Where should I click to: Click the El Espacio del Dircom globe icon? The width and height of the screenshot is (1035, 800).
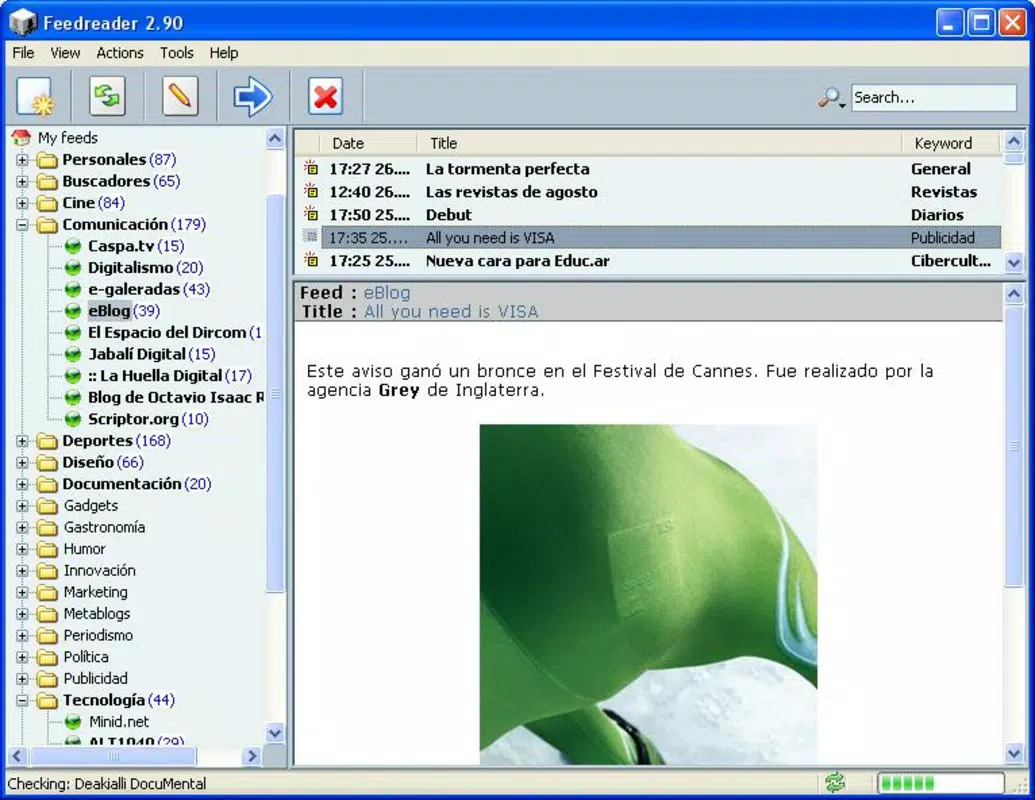click(x=73, y=333)
